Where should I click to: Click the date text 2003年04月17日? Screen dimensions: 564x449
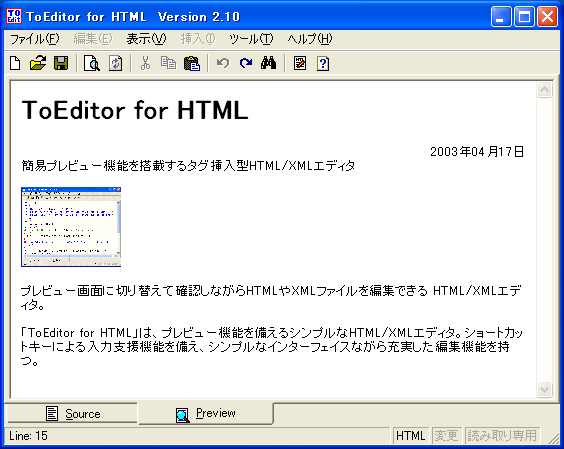pyautogui.click(x=477, y=151)
